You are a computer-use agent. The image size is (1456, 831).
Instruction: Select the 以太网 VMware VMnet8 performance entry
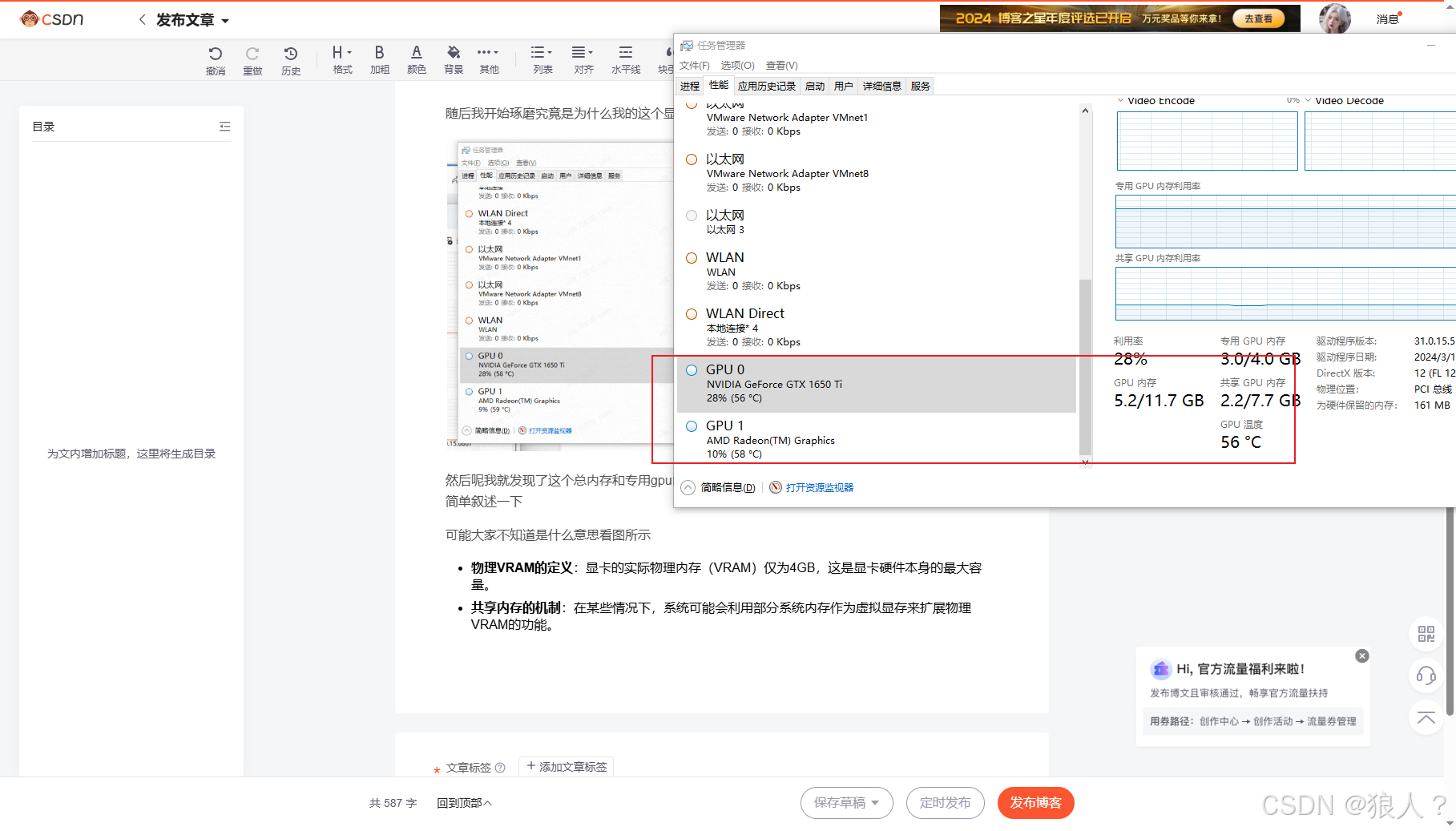877,173
